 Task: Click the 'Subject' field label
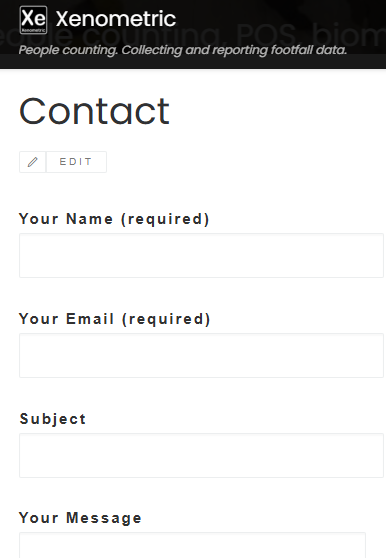[x=53, y=419]
